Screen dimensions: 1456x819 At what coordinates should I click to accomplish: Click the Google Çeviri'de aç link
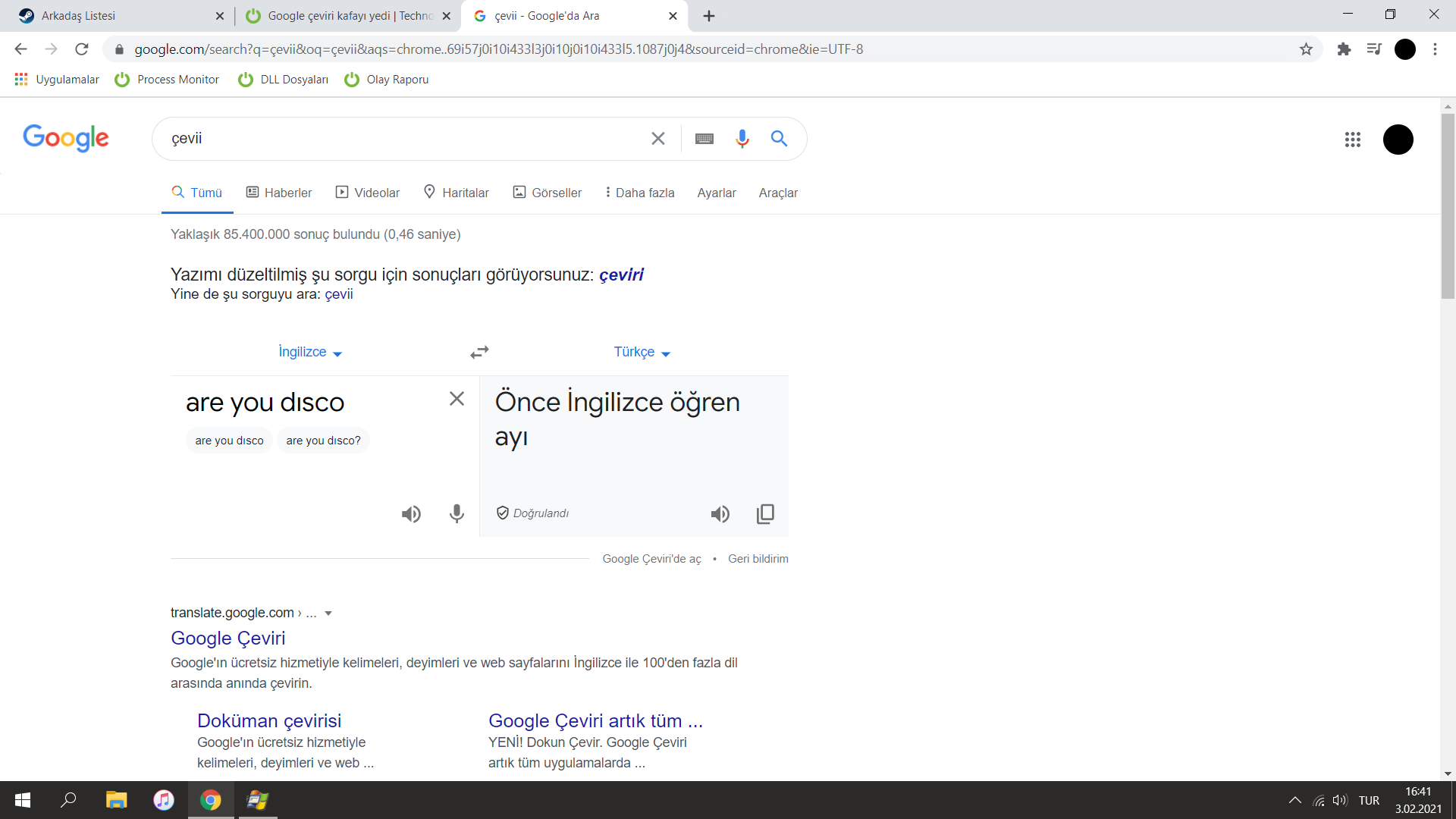tap(651, 559)
